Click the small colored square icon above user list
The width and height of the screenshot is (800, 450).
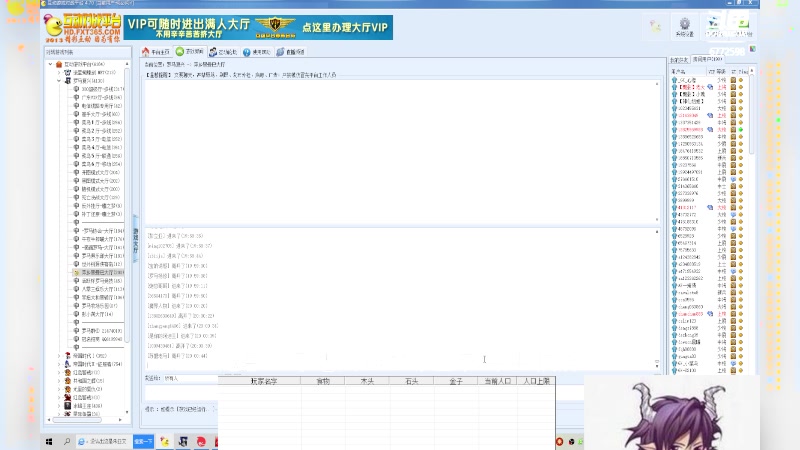(753, 49)
